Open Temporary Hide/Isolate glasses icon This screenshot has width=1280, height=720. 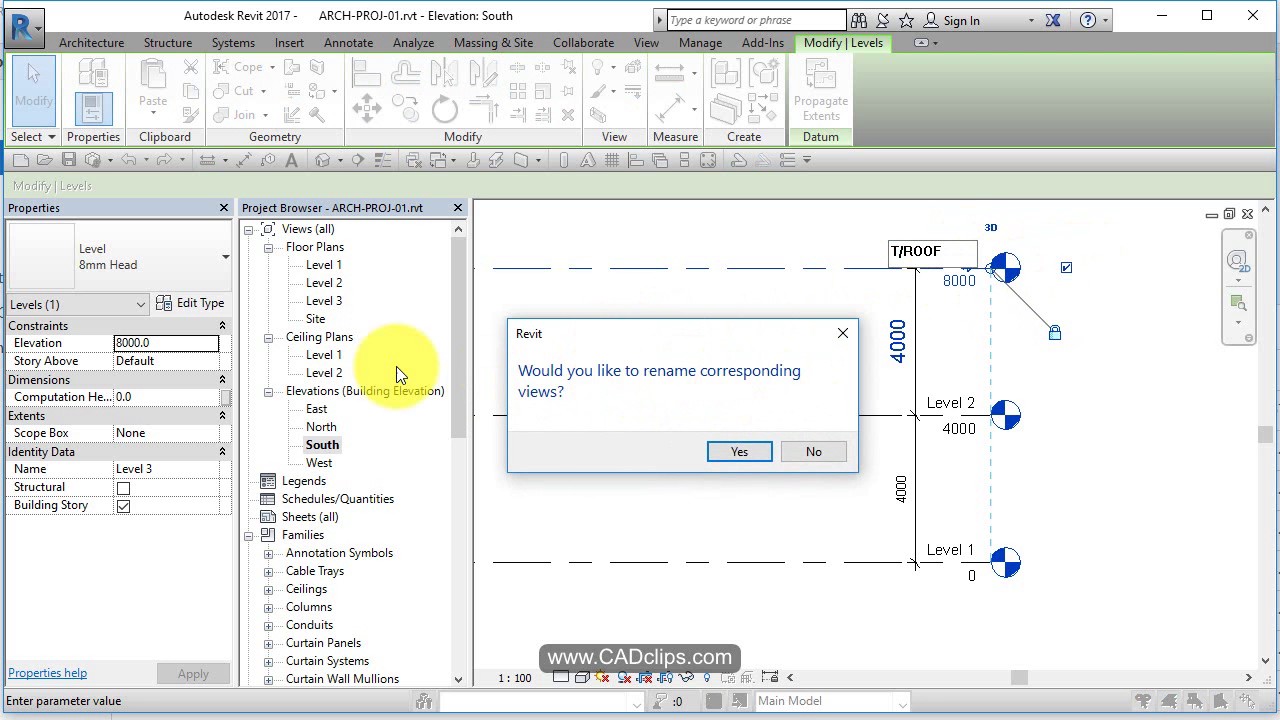point(686,677)
